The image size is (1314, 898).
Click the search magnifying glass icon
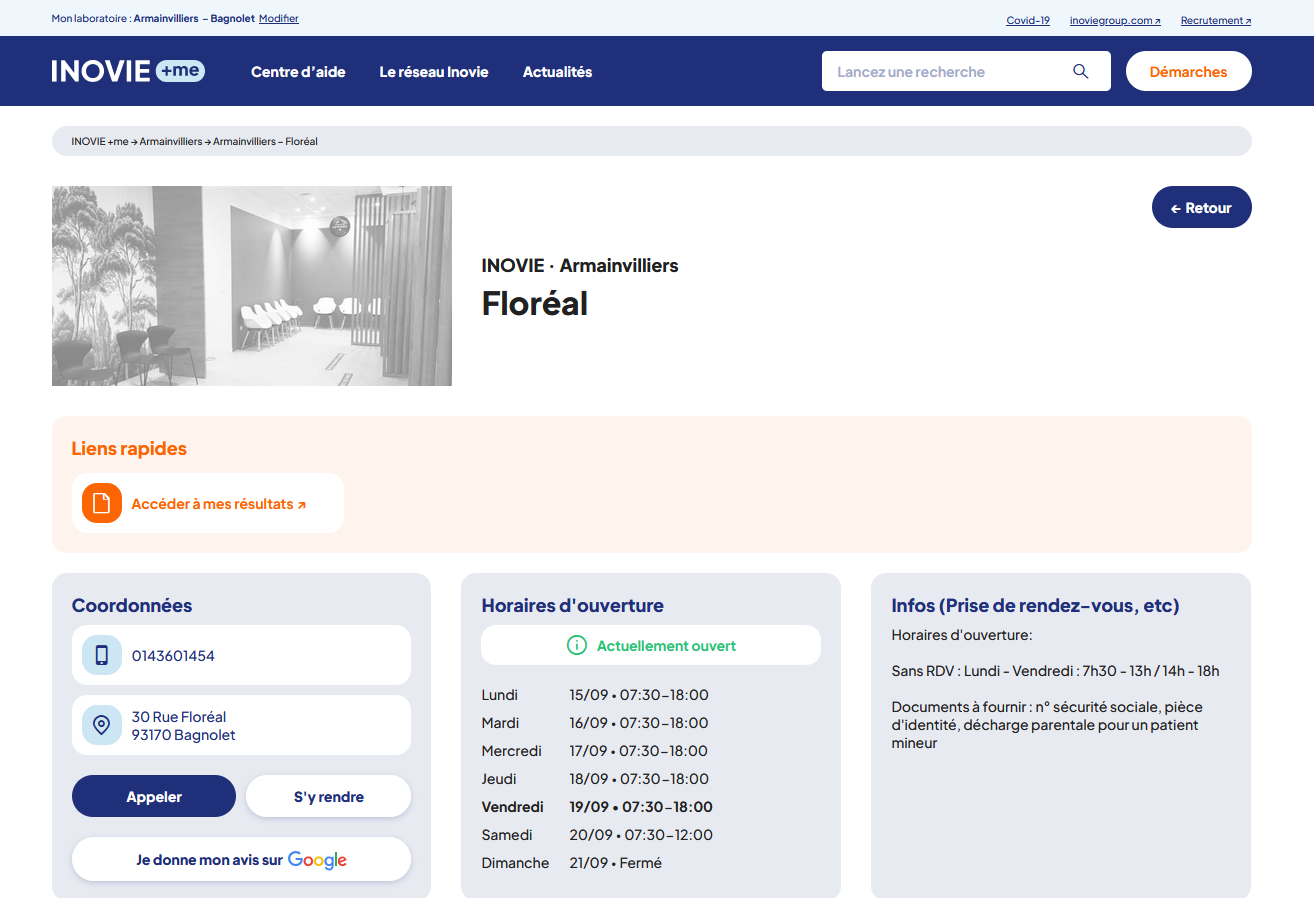[1080, 71]
